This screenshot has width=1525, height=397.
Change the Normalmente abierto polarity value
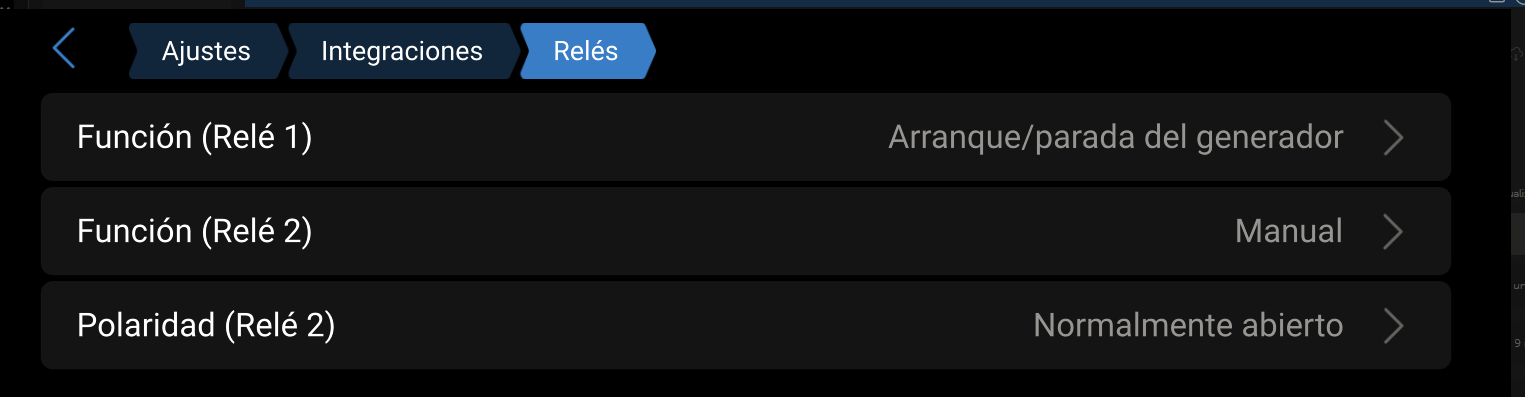[x=1188, y=326]
